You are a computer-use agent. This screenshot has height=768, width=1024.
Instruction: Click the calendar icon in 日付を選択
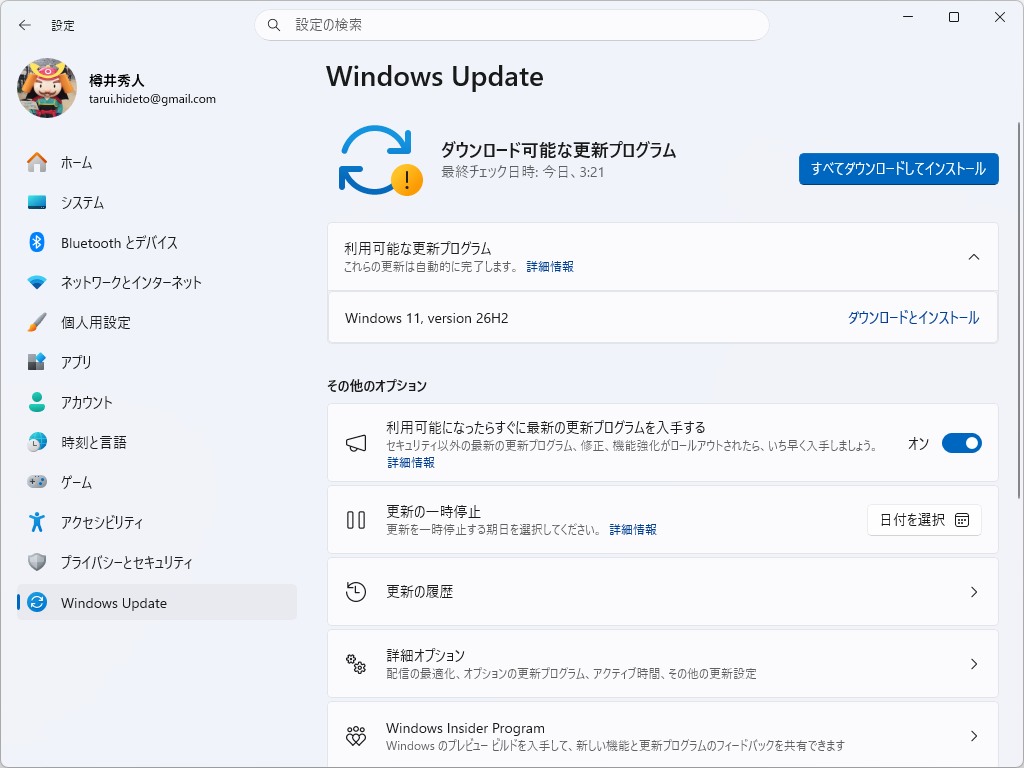point(962,520)
